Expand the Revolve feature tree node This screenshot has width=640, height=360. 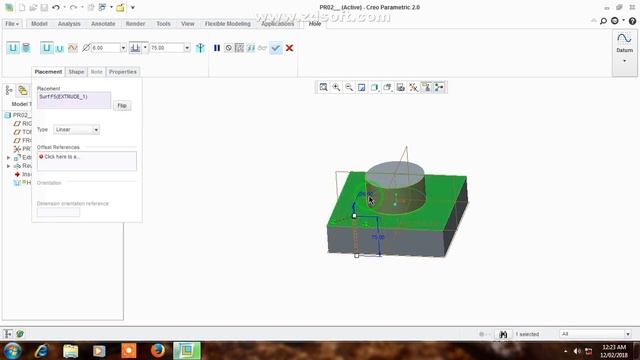8,166
